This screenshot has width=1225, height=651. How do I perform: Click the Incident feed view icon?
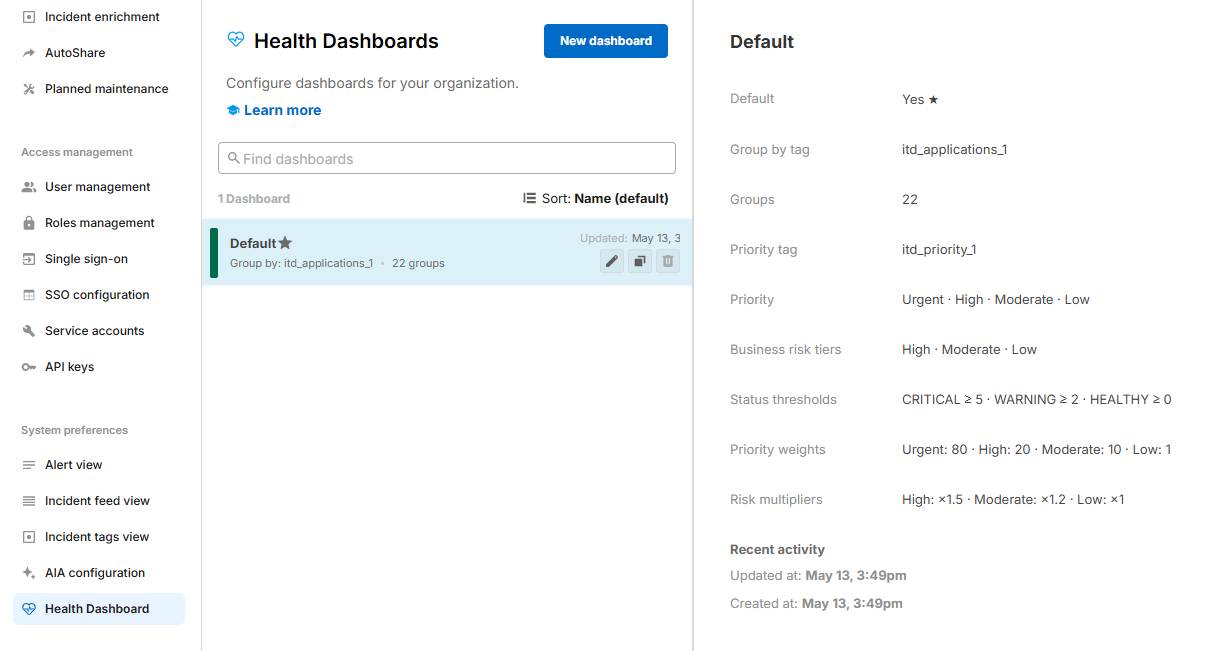pyautogui.click(x=29, y=501)
